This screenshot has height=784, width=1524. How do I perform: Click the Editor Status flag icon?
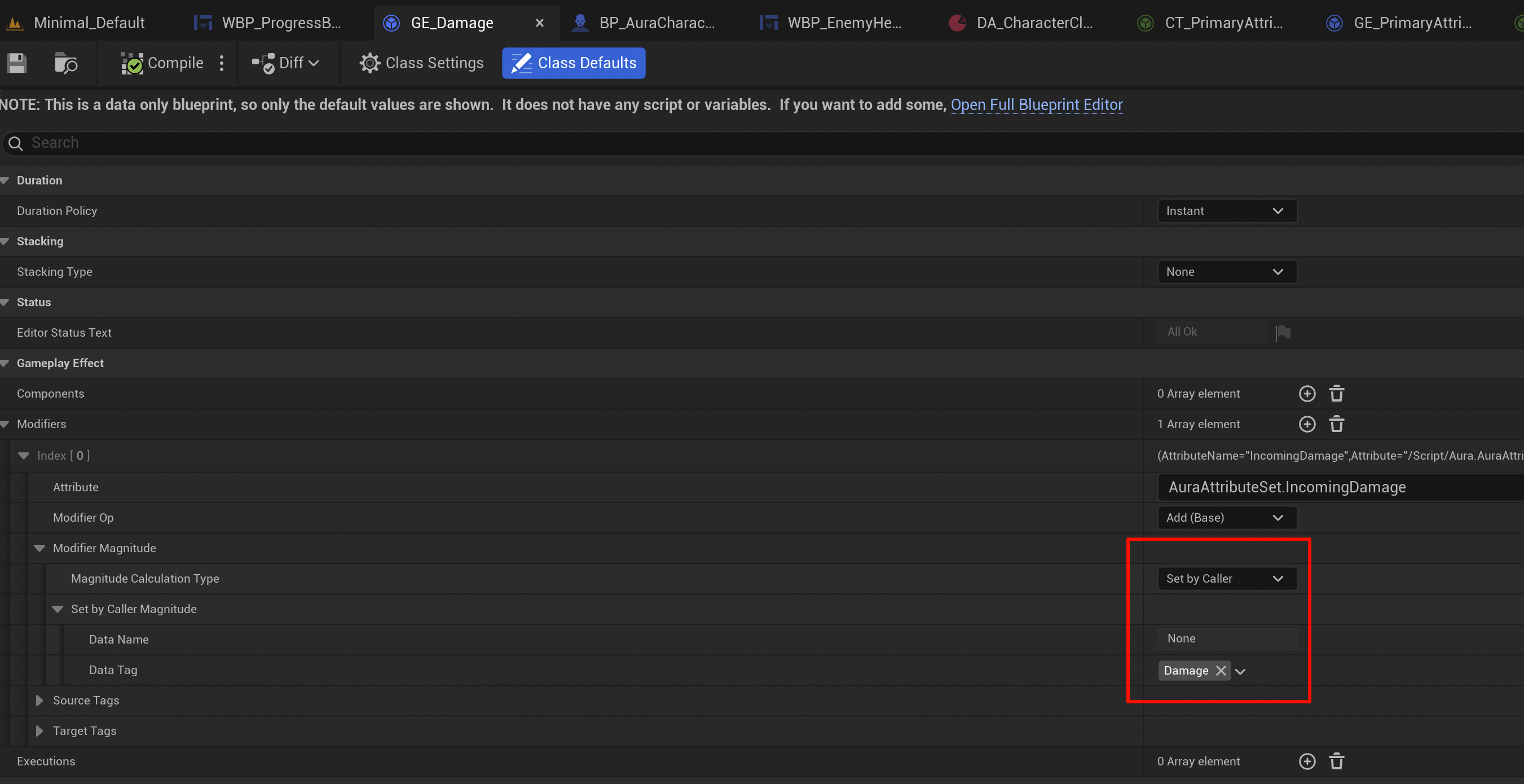click(1283, 333)
